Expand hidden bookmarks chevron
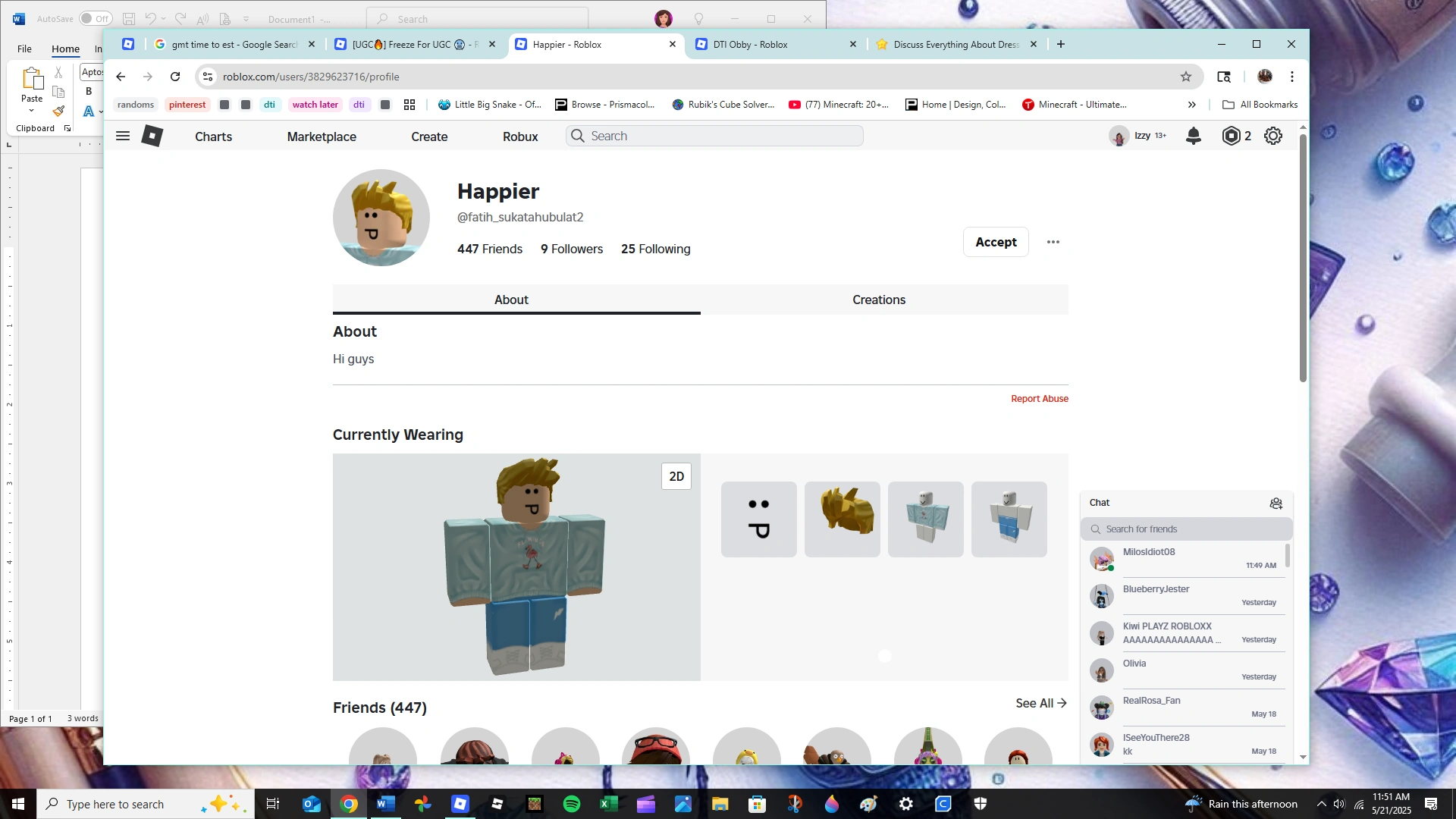The height and width of the screenshot is (819, 1456). tap(1192, 105)
